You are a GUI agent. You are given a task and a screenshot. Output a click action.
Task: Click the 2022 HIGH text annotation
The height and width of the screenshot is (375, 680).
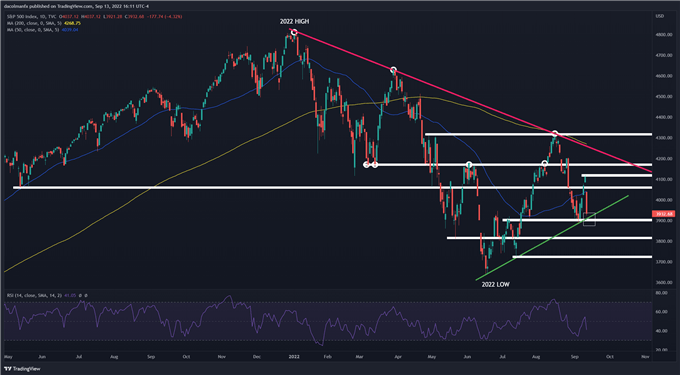(x=294, y=21)
